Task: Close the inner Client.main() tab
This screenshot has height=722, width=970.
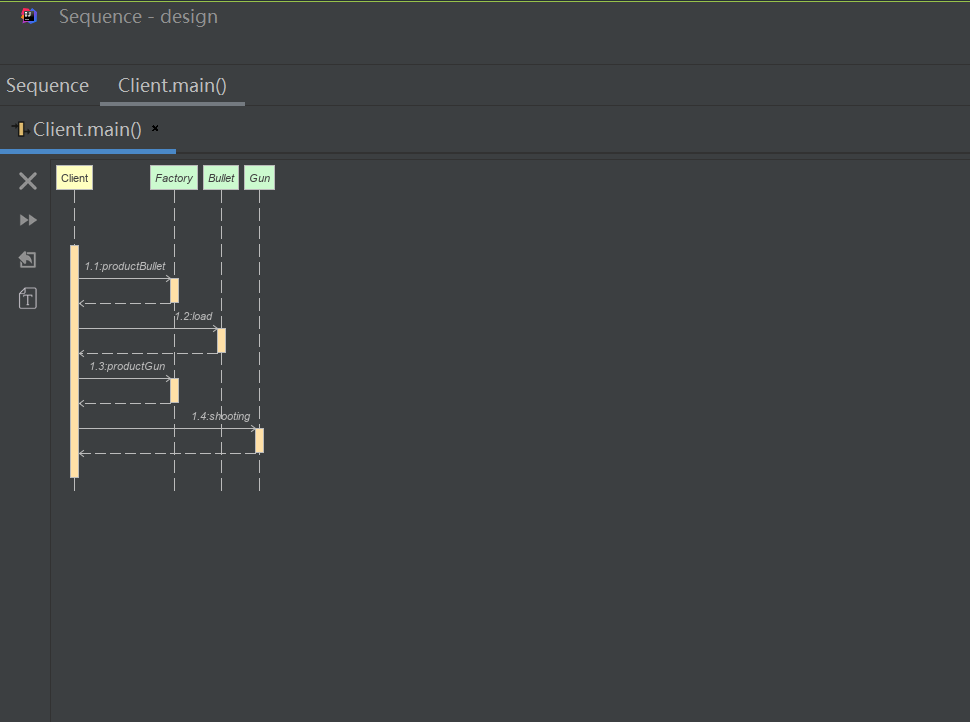Action: click(155, 129)
